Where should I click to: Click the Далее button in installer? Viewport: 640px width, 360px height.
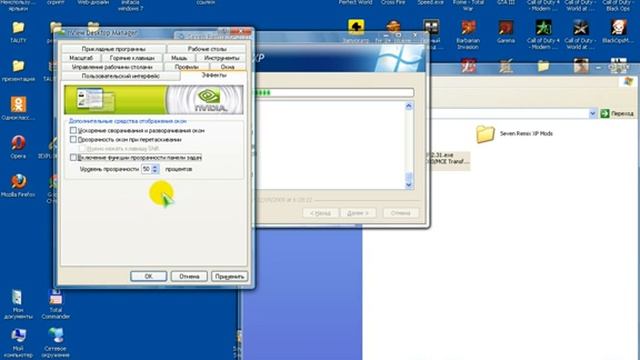point(358,213)
